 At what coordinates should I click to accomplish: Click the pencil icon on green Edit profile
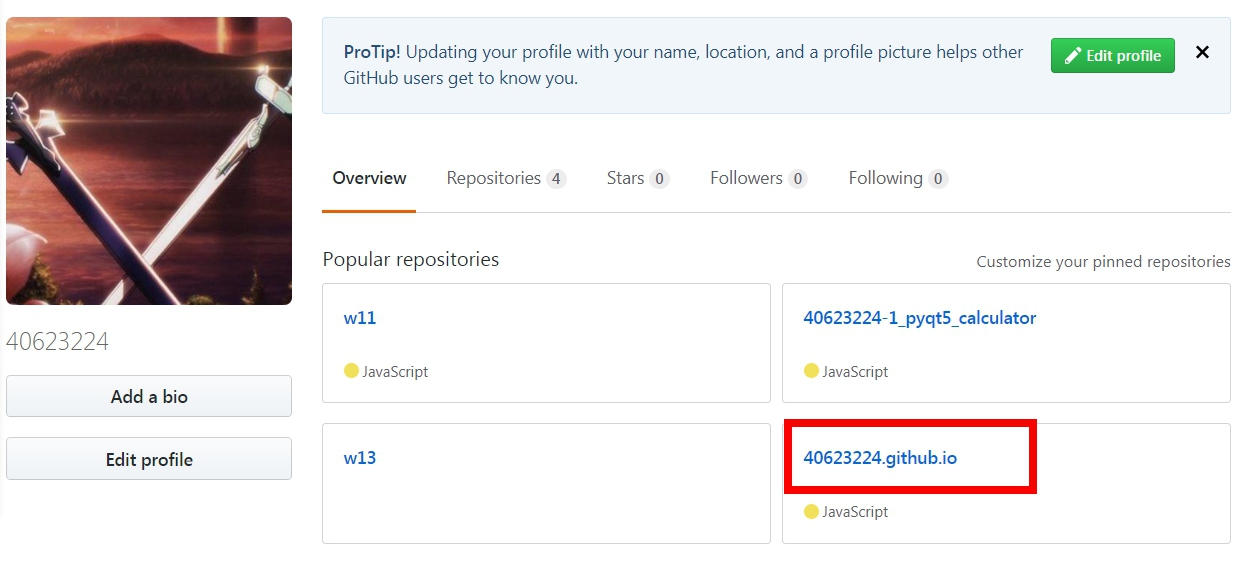1072,56
